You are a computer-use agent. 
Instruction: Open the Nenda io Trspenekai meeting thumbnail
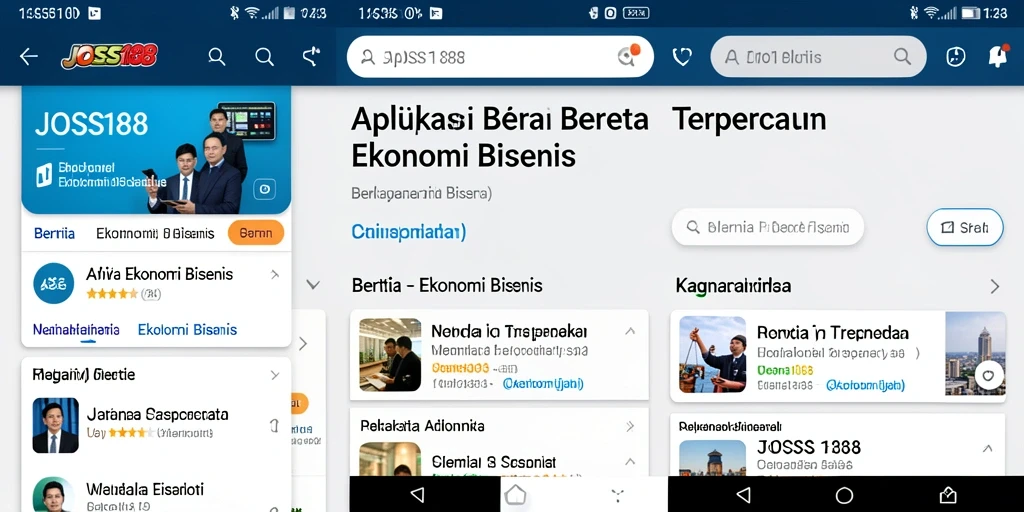(x=390, y=355)
